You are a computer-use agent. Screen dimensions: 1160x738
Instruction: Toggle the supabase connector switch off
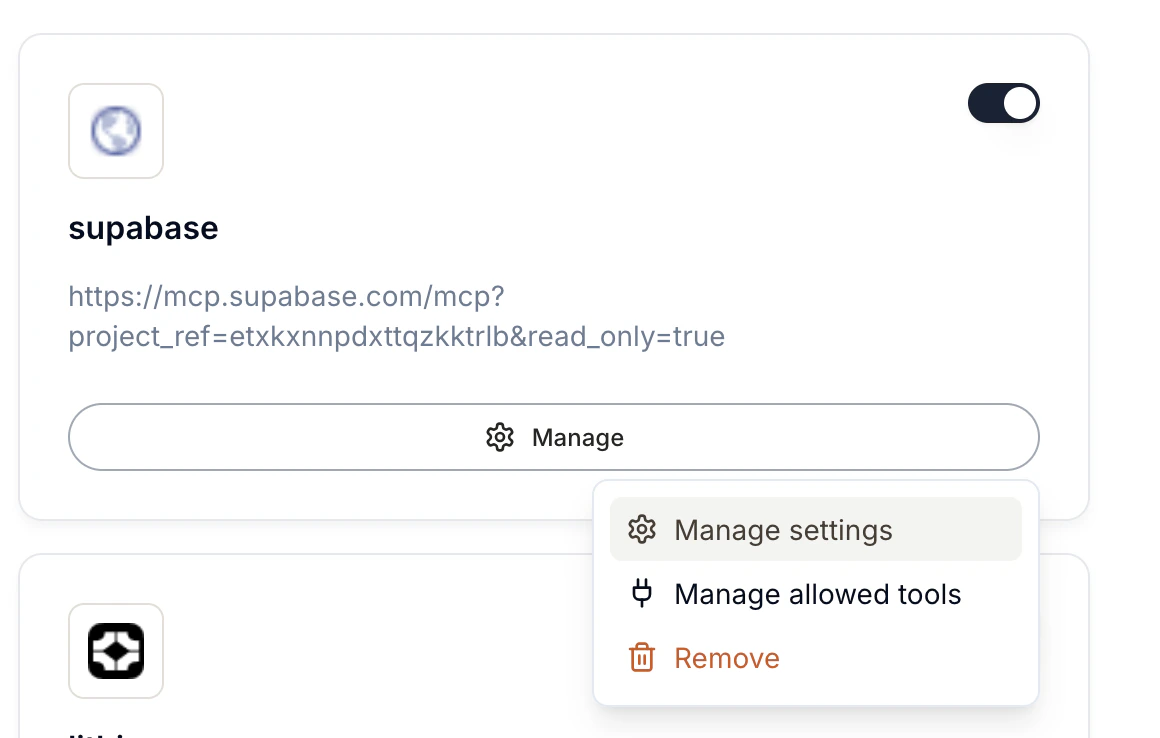1003,103
